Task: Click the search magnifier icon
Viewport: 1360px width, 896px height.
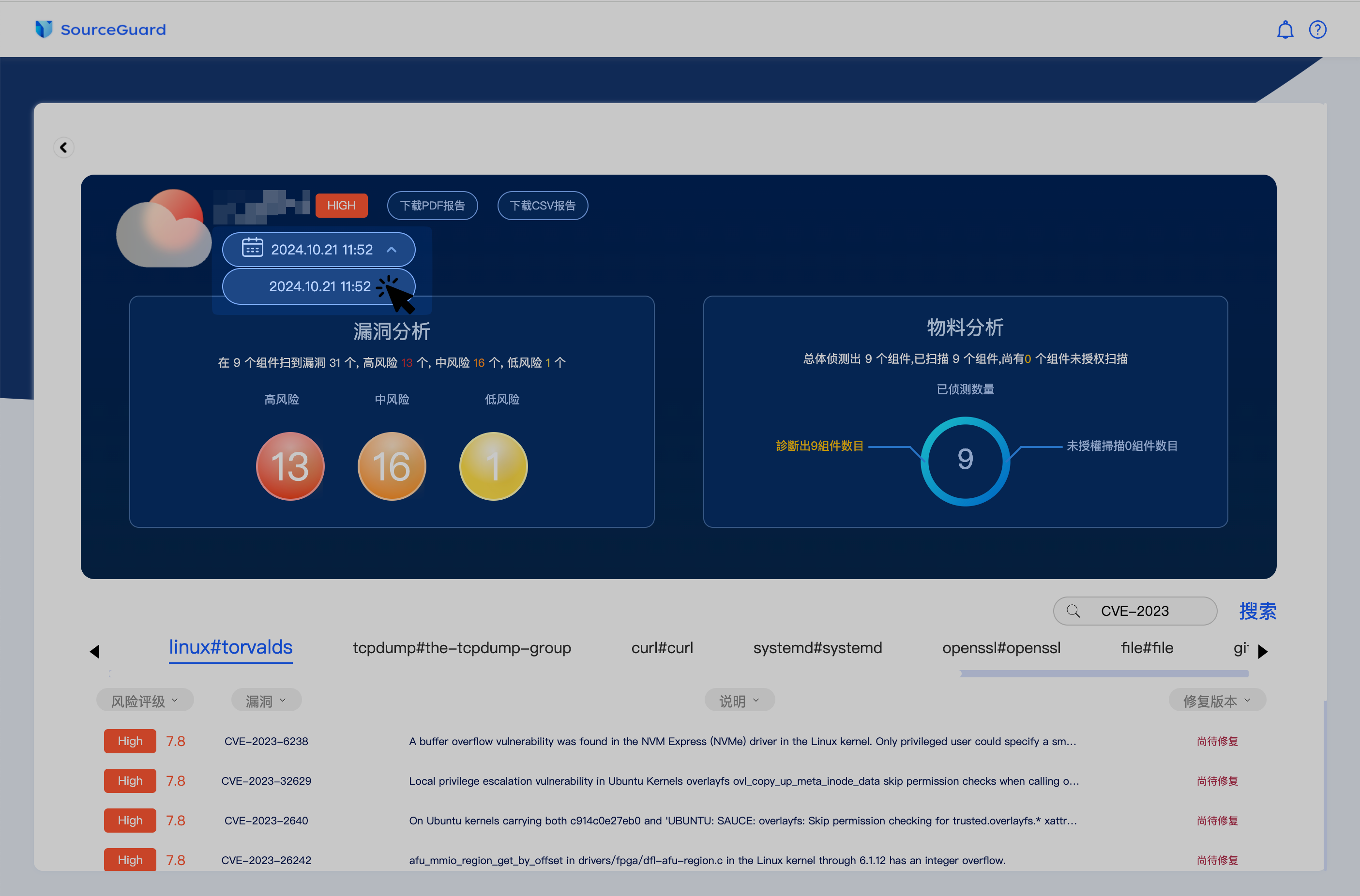Action: pos(1073,611)
